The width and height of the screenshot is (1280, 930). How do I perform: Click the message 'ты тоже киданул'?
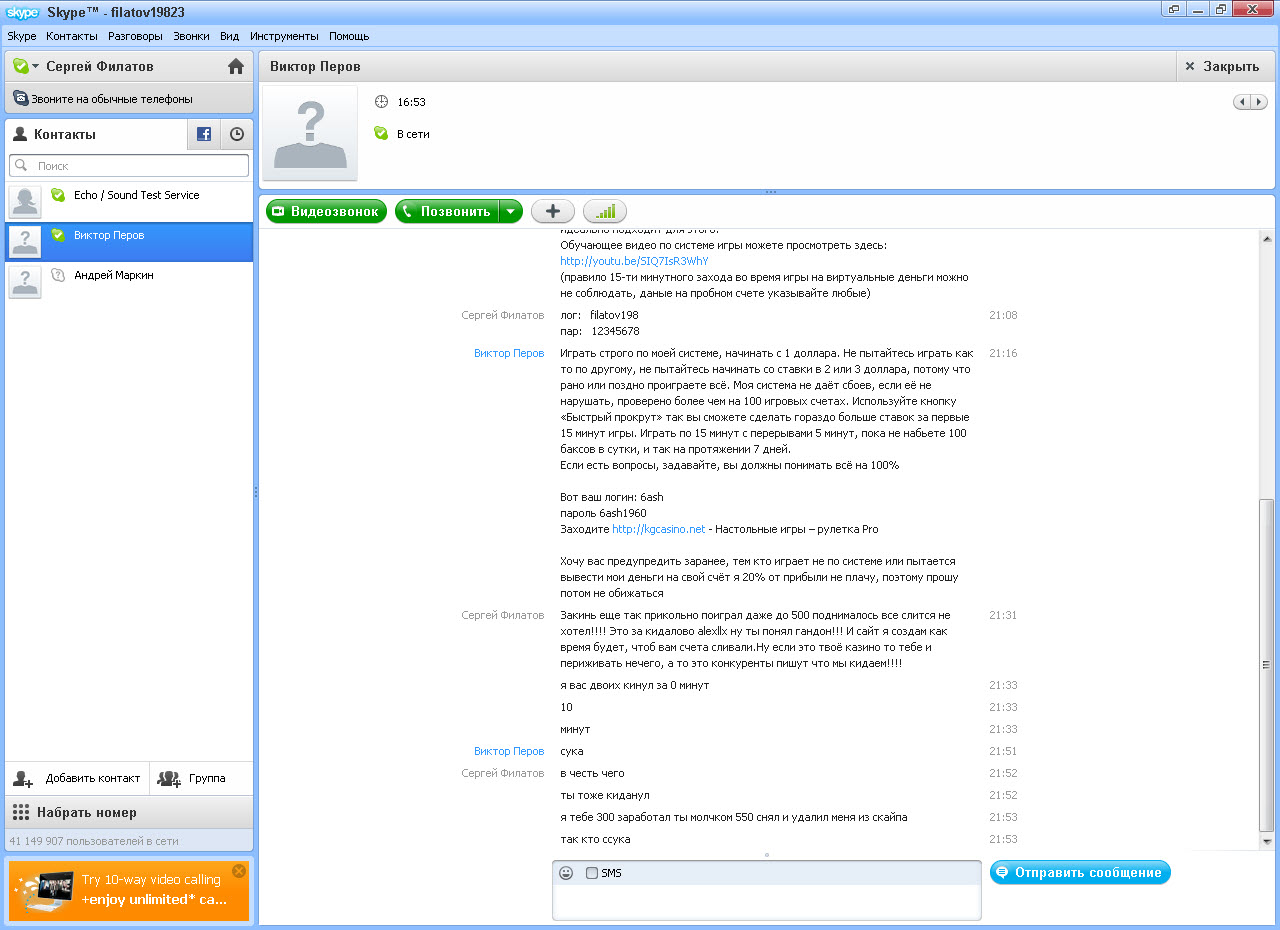[605, 795]
